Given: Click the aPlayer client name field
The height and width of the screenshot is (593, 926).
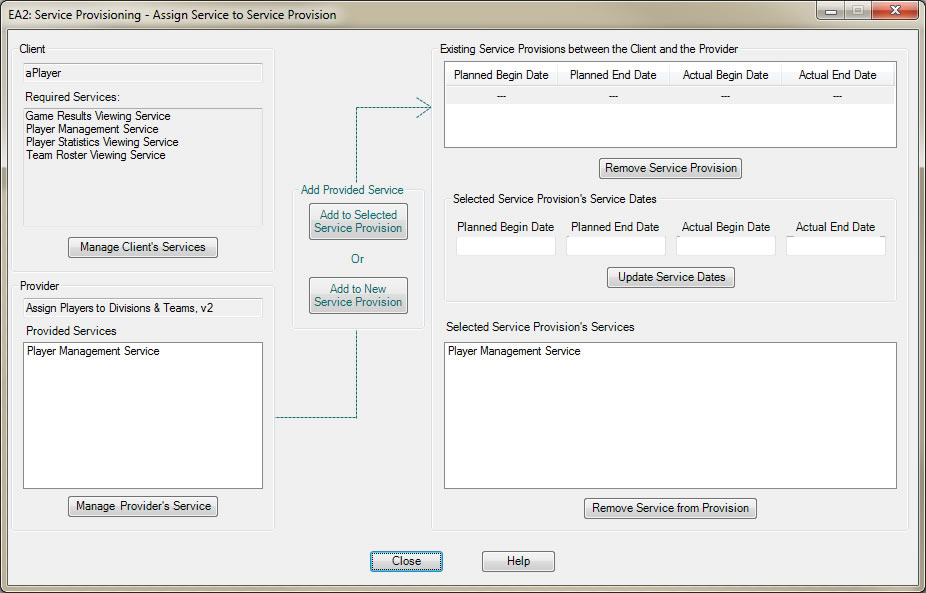Looking at the screenshot, I should pyautogui.click(x=143, y=73).
